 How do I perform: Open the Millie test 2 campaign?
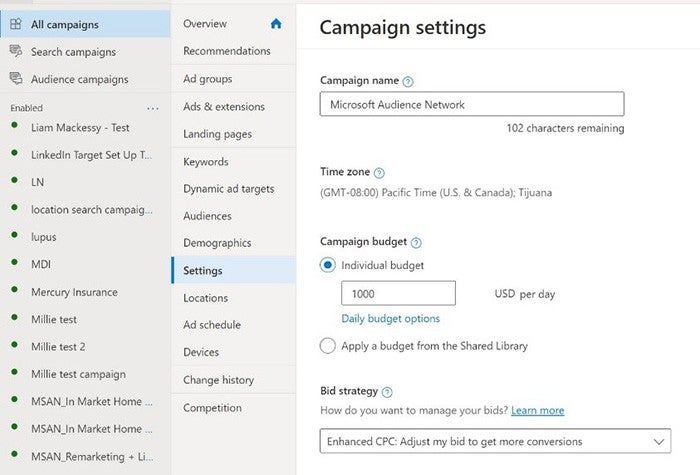click(58, 346)
